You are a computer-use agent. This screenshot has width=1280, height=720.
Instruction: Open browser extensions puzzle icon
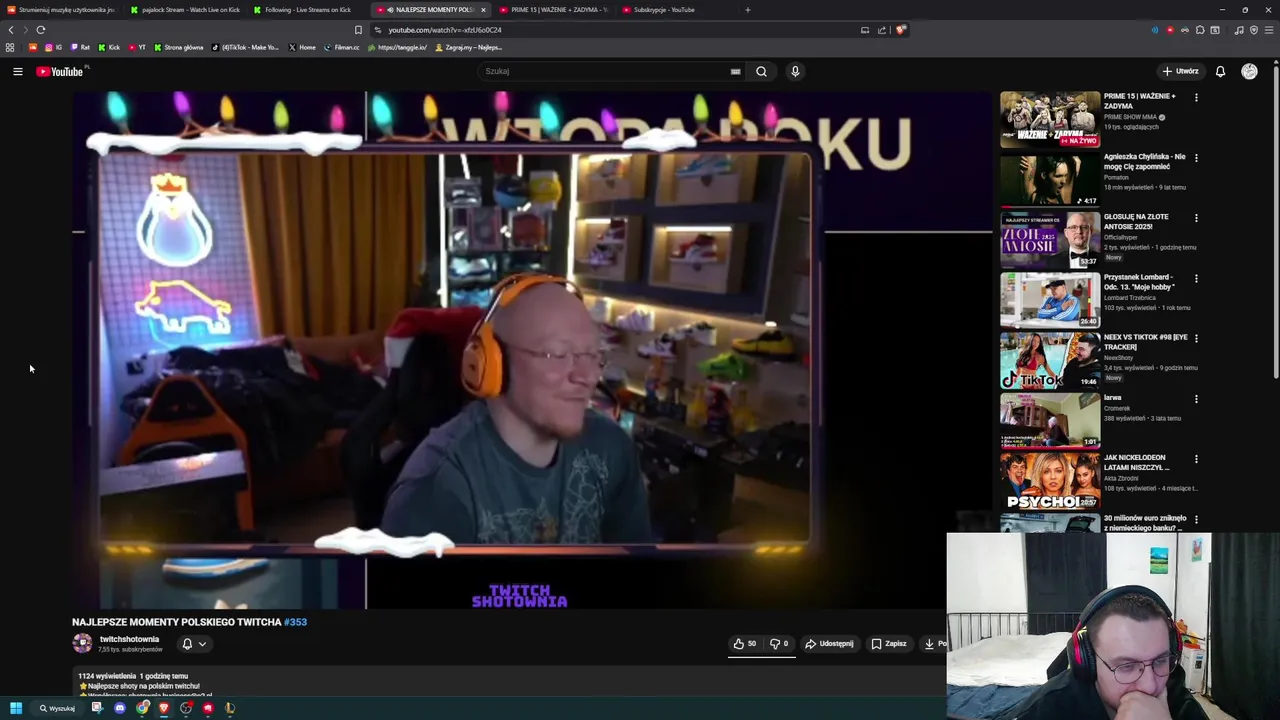[1200, 30]
